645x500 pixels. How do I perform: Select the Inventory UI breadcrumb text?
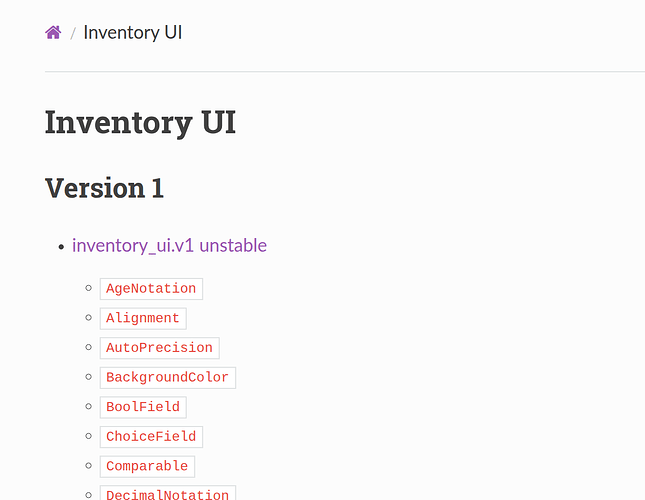point(132,32)
